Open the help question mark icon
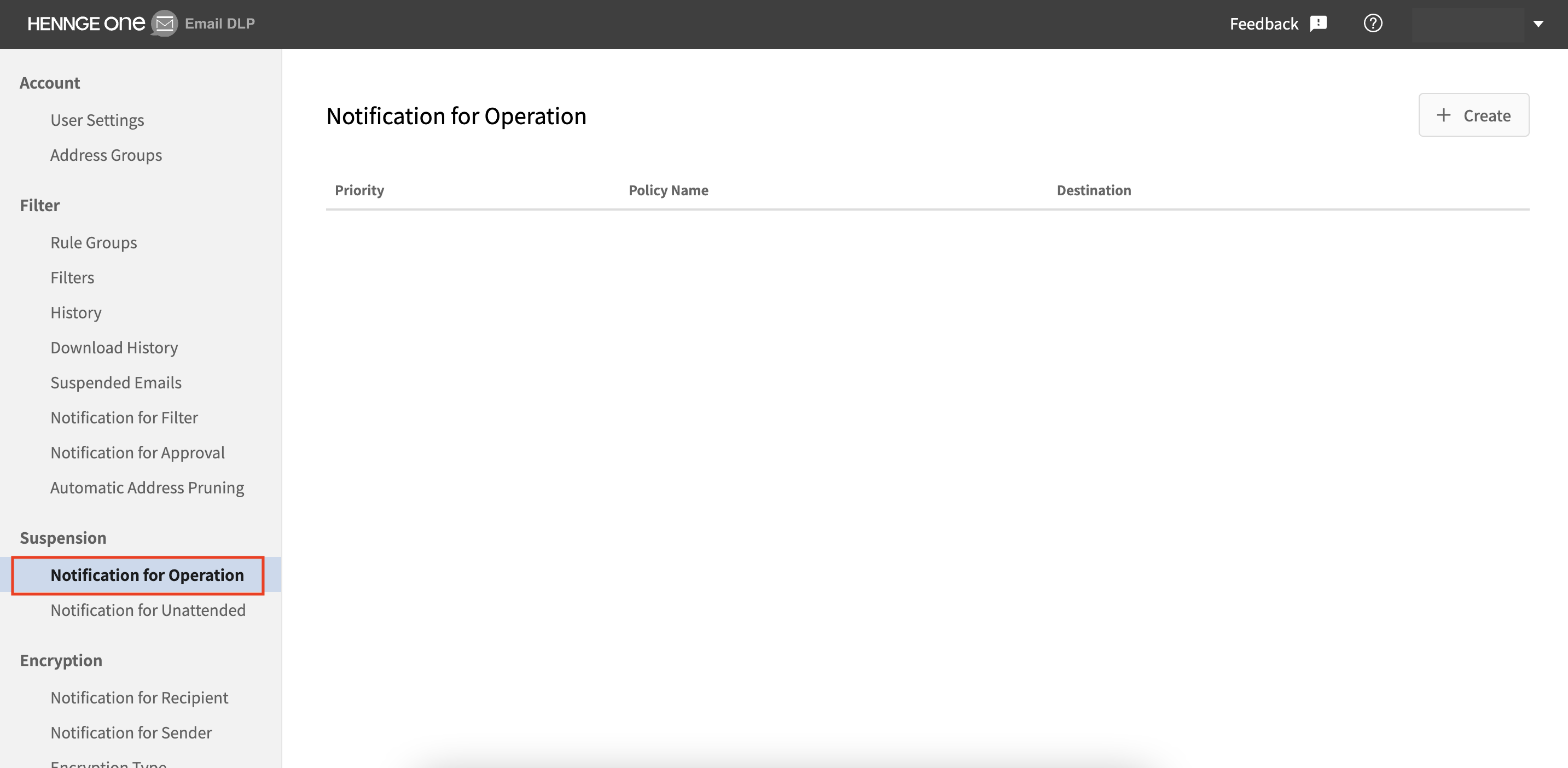 [x=1373, y=24]
